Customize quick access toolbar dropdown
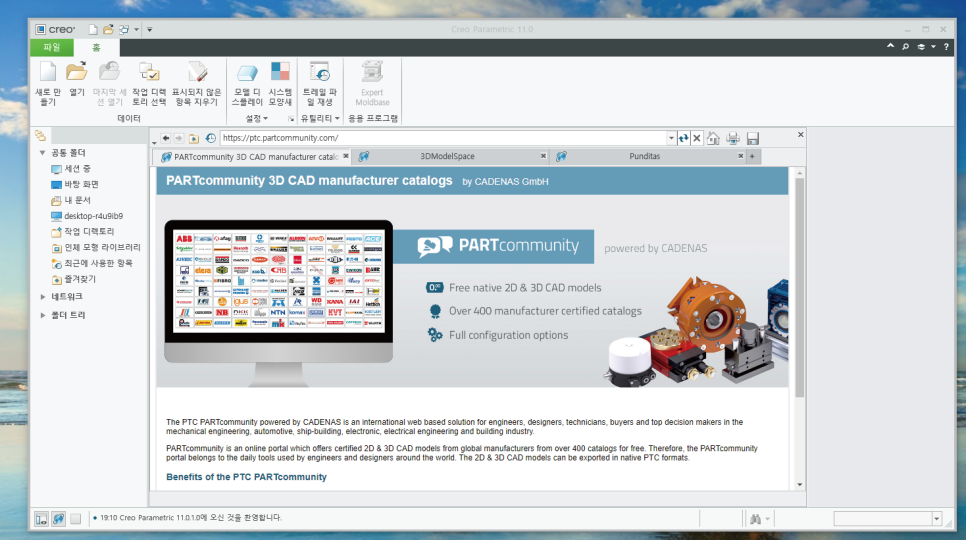The width and height of the screenshot is (966, 540). (x=149, y=30)
